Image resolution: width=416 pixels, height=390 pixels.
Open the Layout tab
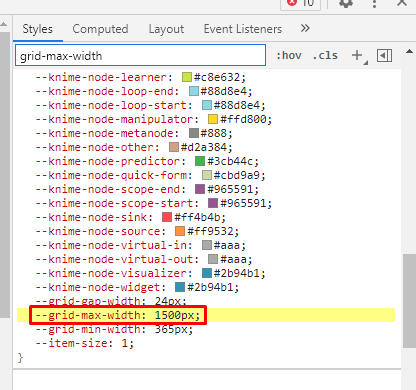click(x=166, y=29)
